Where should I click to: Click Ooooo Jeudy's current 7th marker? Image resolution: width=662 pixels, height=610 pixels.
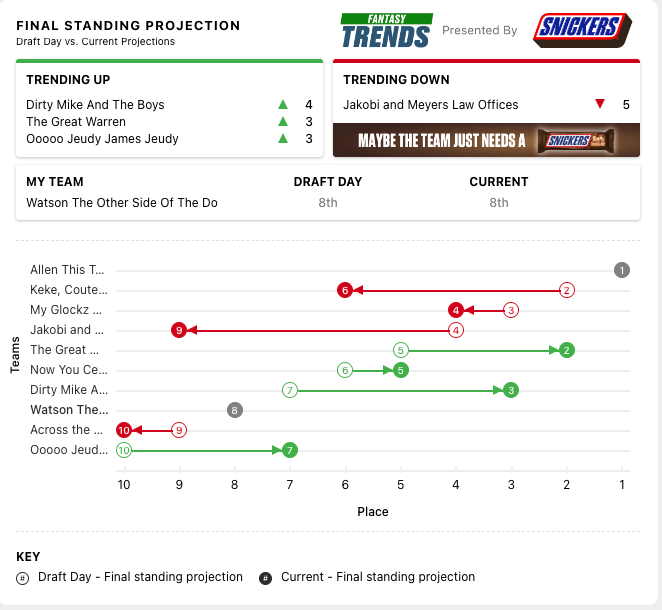[290, 450]
